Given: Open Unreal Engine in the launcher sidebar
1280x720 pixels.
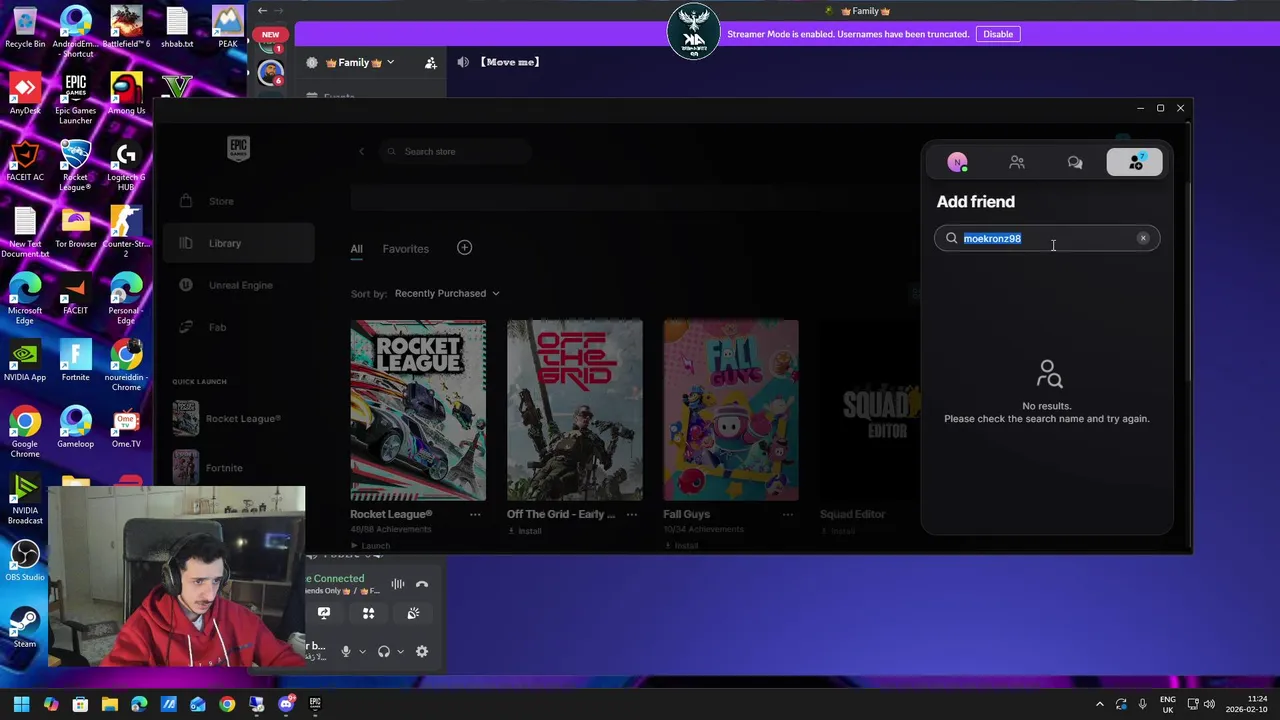Looking at the screenshot, I should click(x=238, y=285).
